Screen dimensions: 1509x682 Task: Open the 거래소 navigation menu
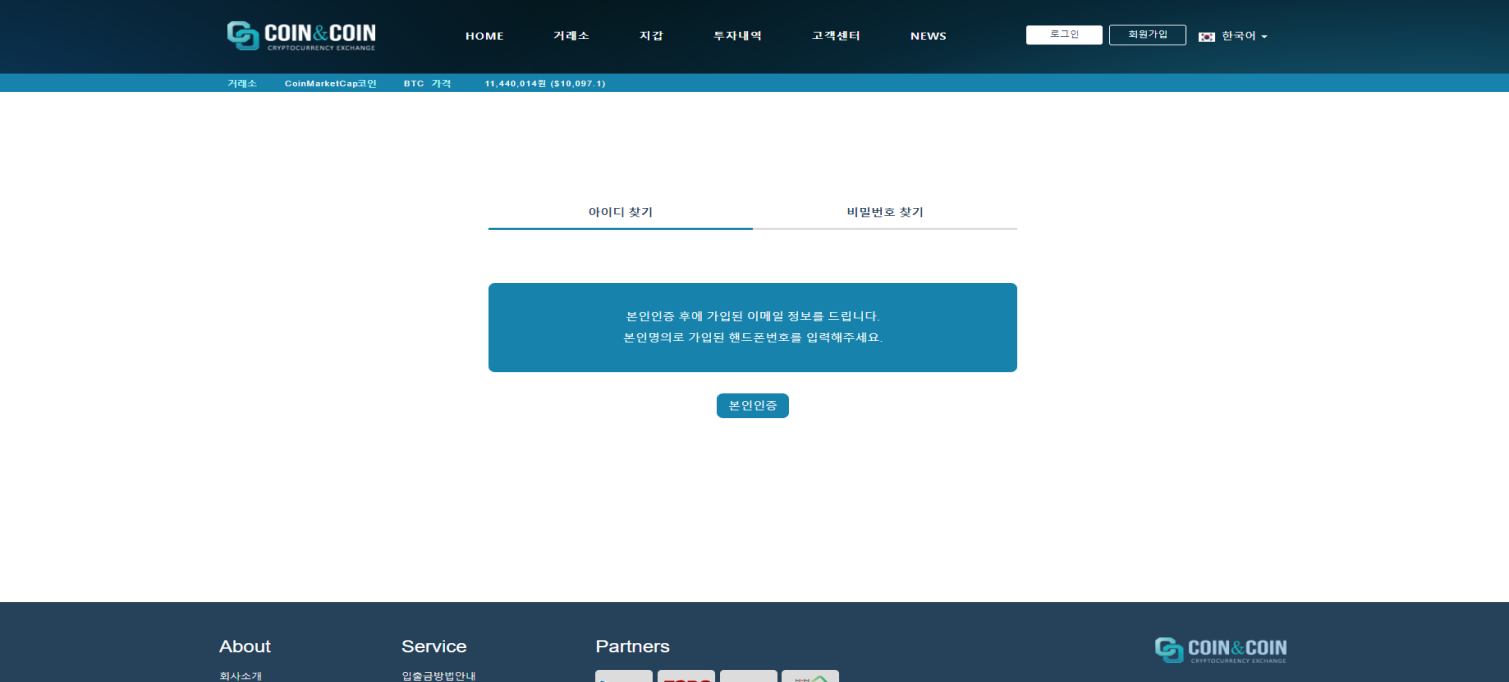coord(571,36)
